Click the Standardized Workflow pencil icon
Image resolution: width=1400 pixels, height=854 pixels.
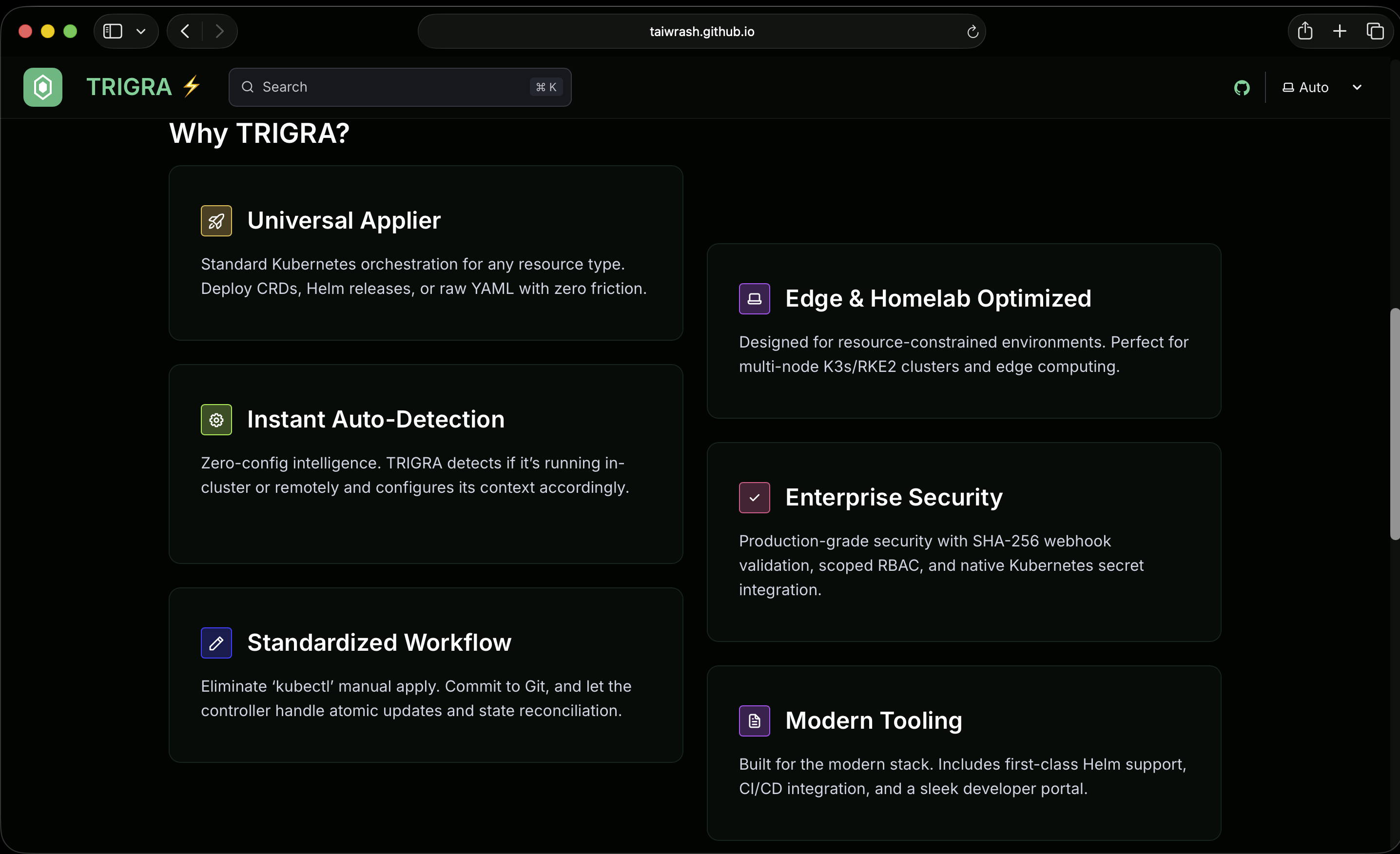tap(216, 643)
